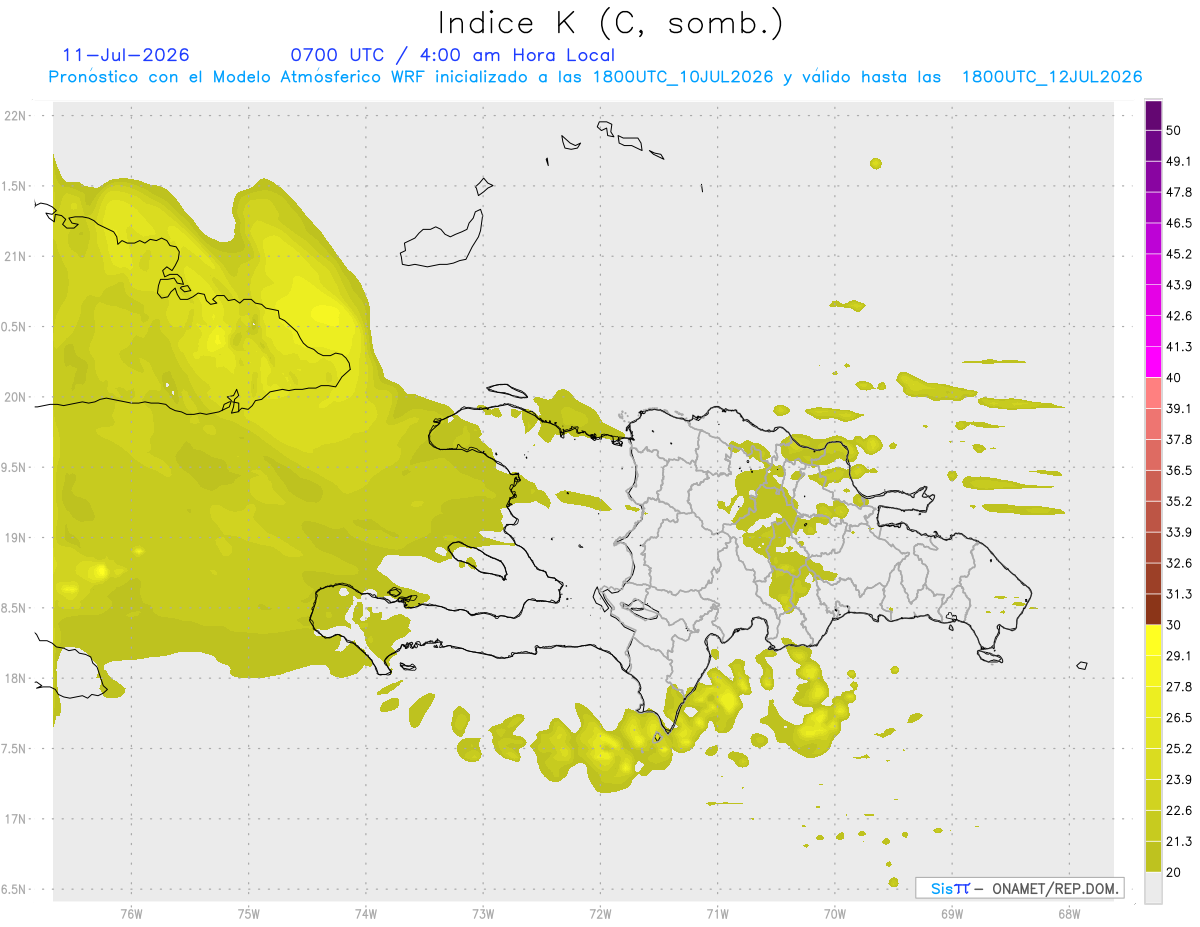
Task: Click the '31.3' value on the color scale
Action: (x=1179, y=594)
